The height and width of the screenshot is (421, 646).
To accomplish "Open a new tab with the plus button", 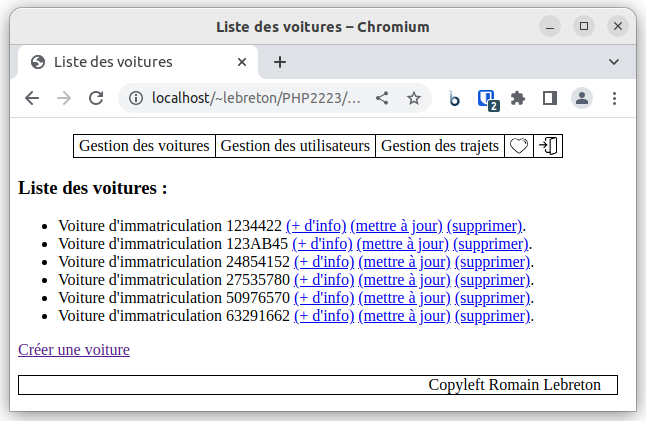I will click(280, 62).
